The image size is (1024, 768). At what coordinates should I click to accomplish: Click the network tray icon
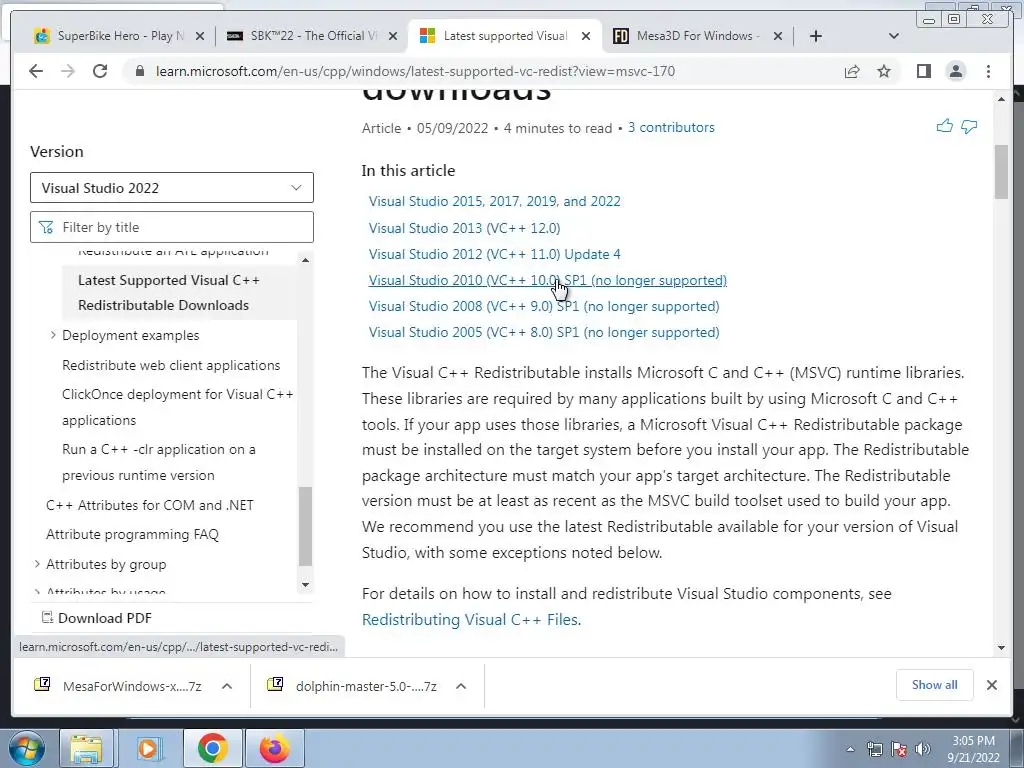tap(874, 749)
